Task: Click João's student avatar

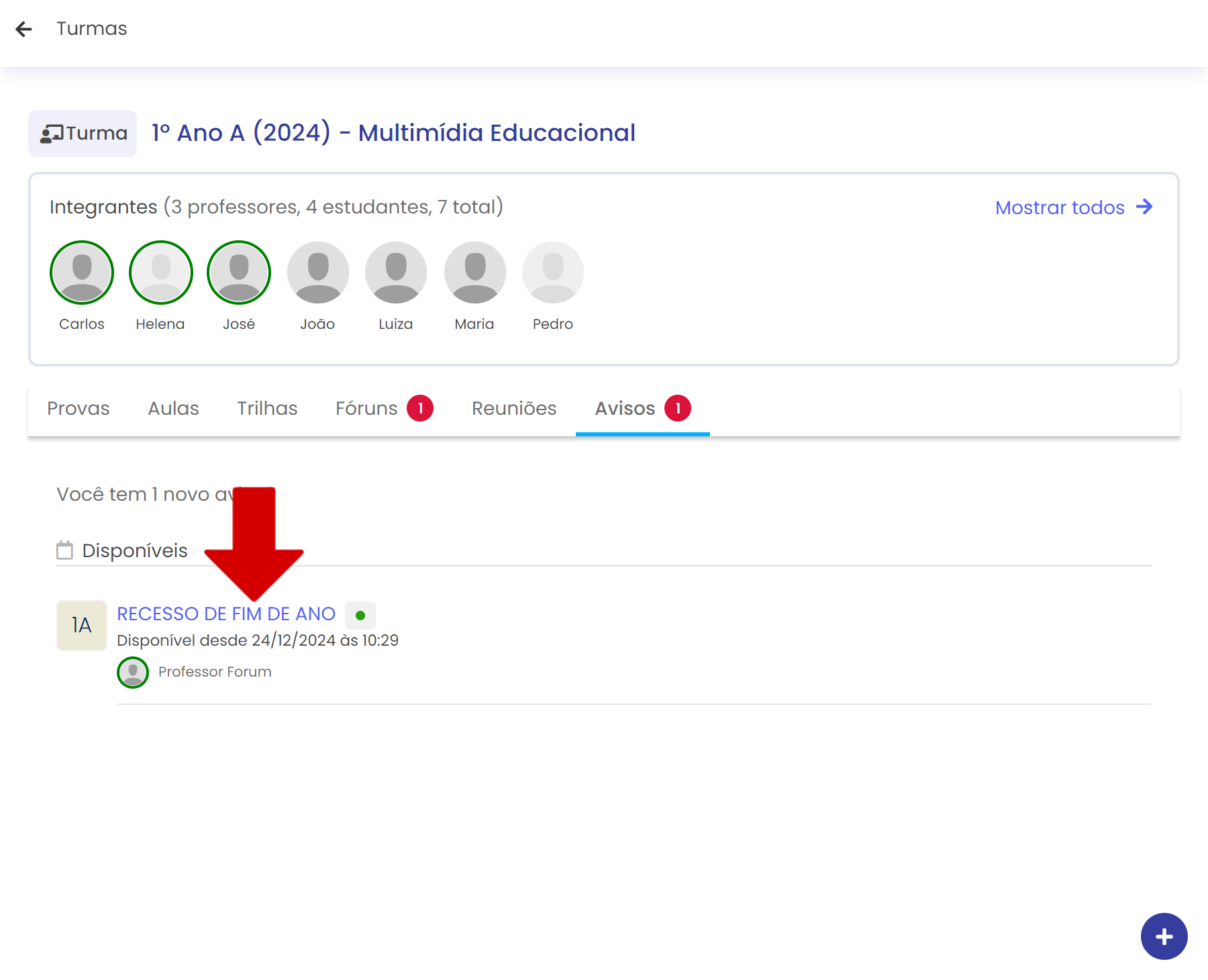Action: click(317, 273)
